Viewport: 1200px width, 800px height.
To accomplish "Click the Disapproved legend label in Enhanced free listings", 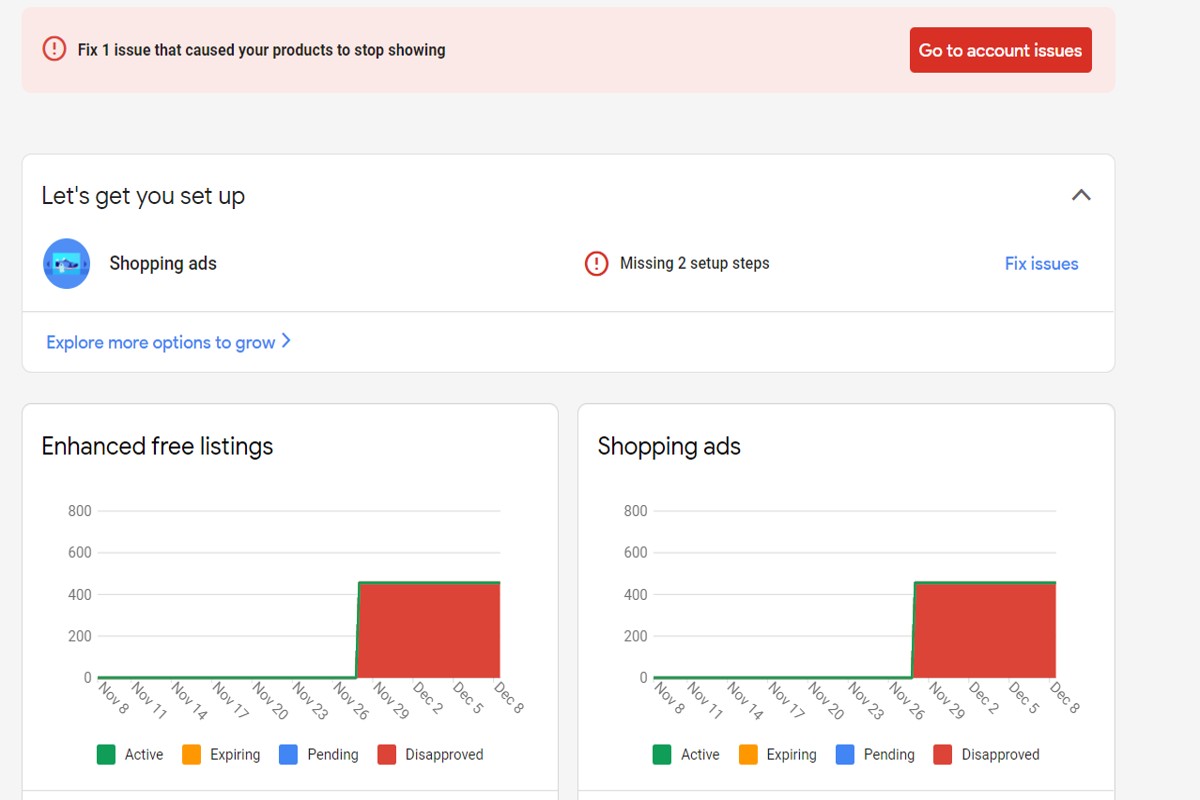I will (444, 755).
